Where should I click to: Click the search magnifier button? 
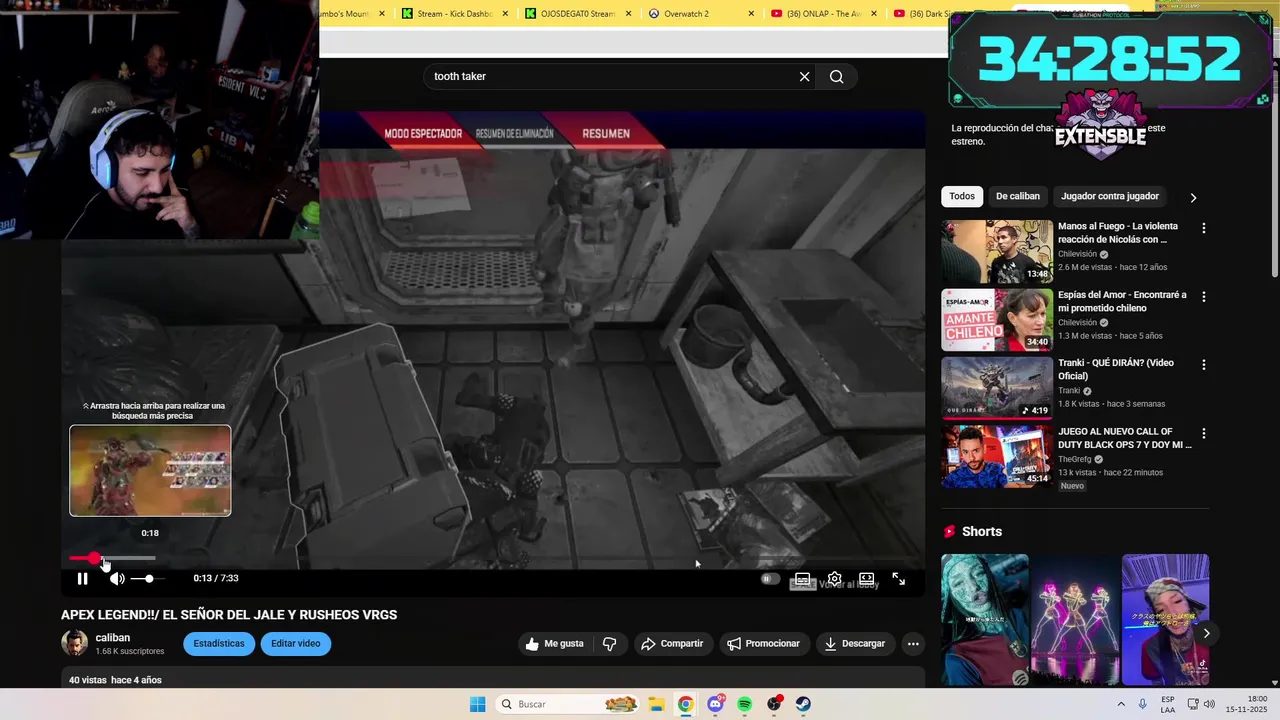tap(836, 77)
